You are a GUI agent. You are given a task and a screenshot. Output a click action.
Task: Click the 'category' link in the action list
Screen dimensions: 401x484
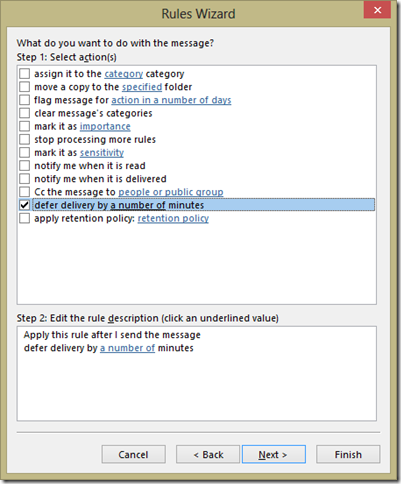[x=124, y=74]
